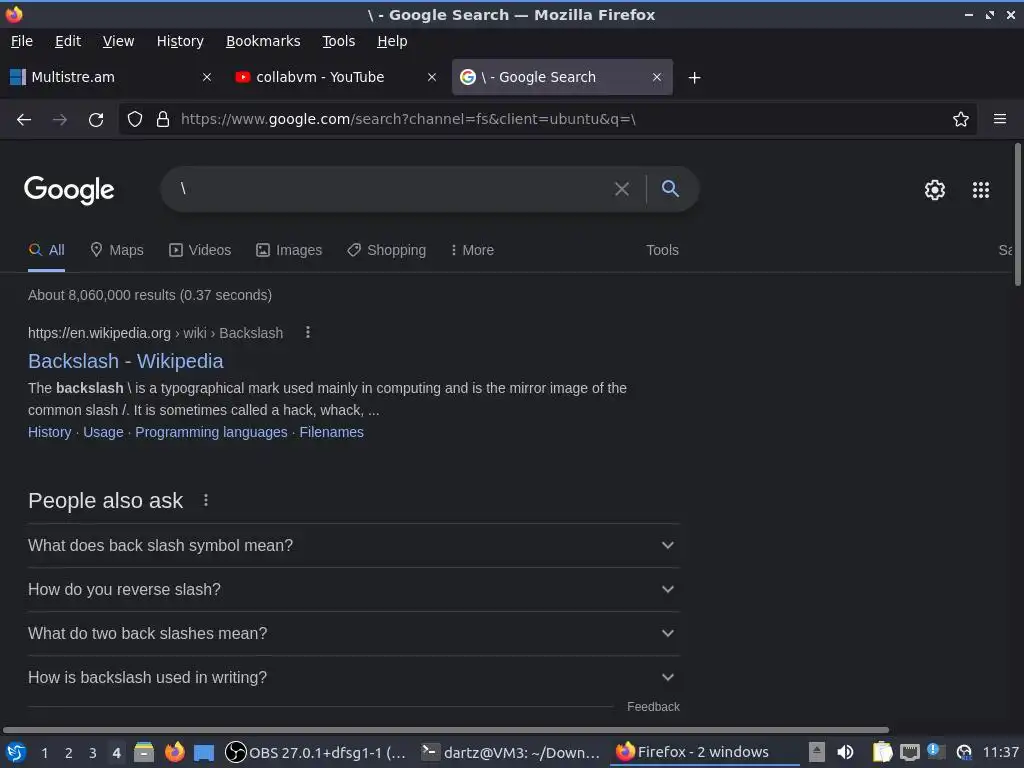Image resolution: width=1024 pixels, height=768 pixels.
Task: Click the Firefox - 2 windows taskbar button
Action: (x=705, y=753)
